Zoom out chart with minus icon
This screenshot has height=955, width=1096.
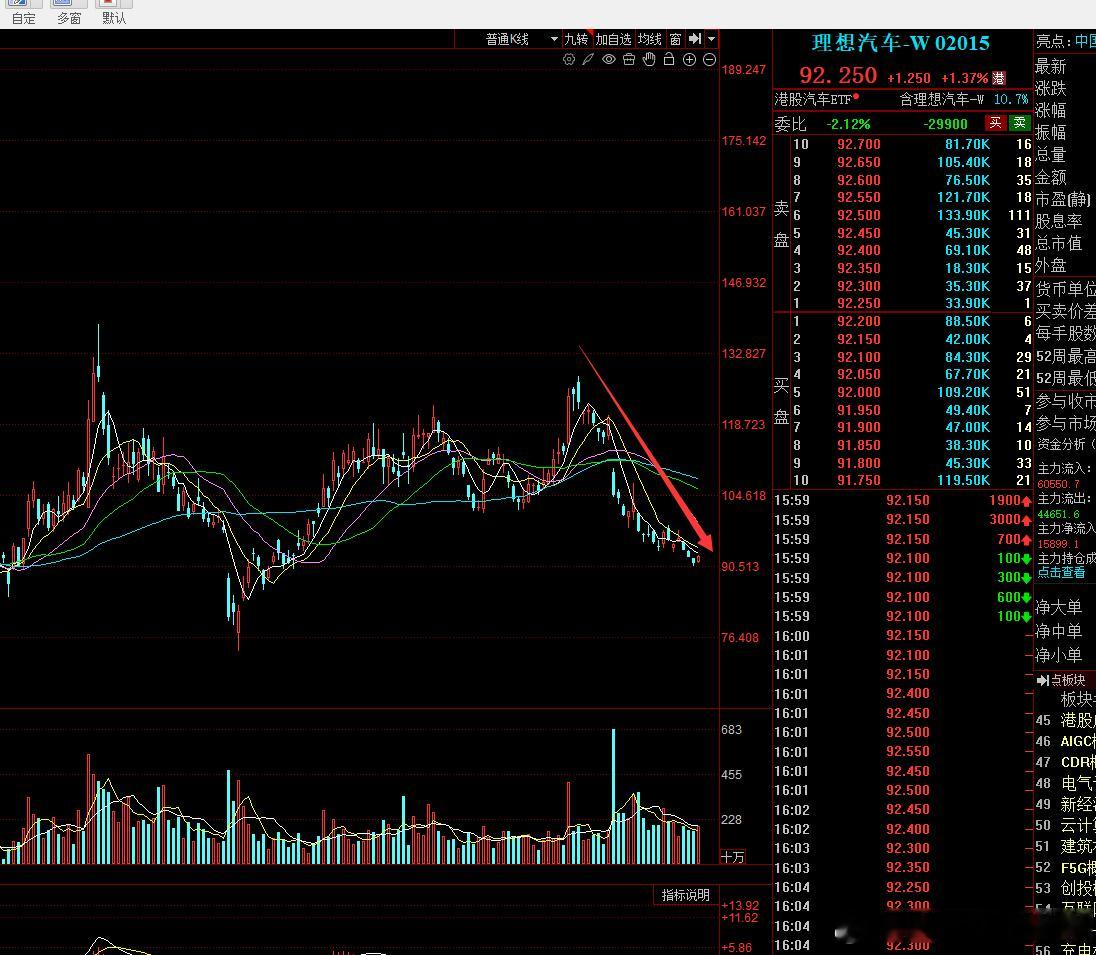tap(709, 59)
